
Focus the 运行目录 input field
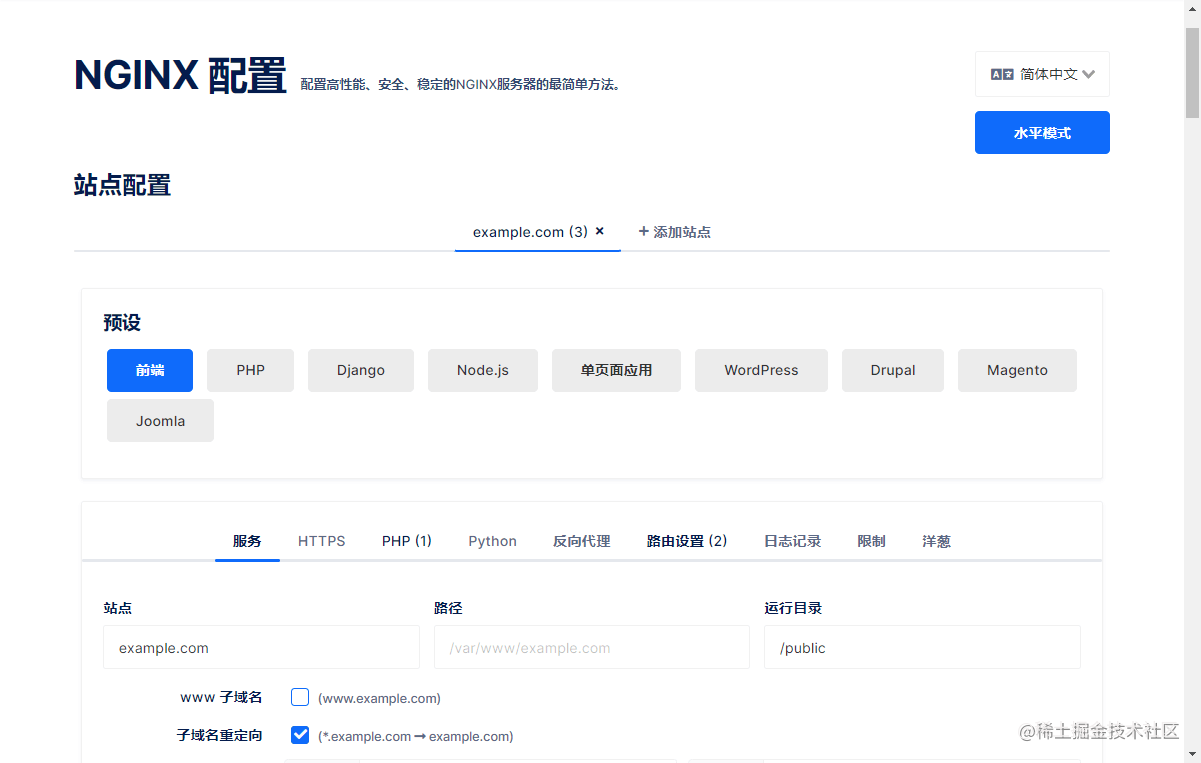(922, 647)
